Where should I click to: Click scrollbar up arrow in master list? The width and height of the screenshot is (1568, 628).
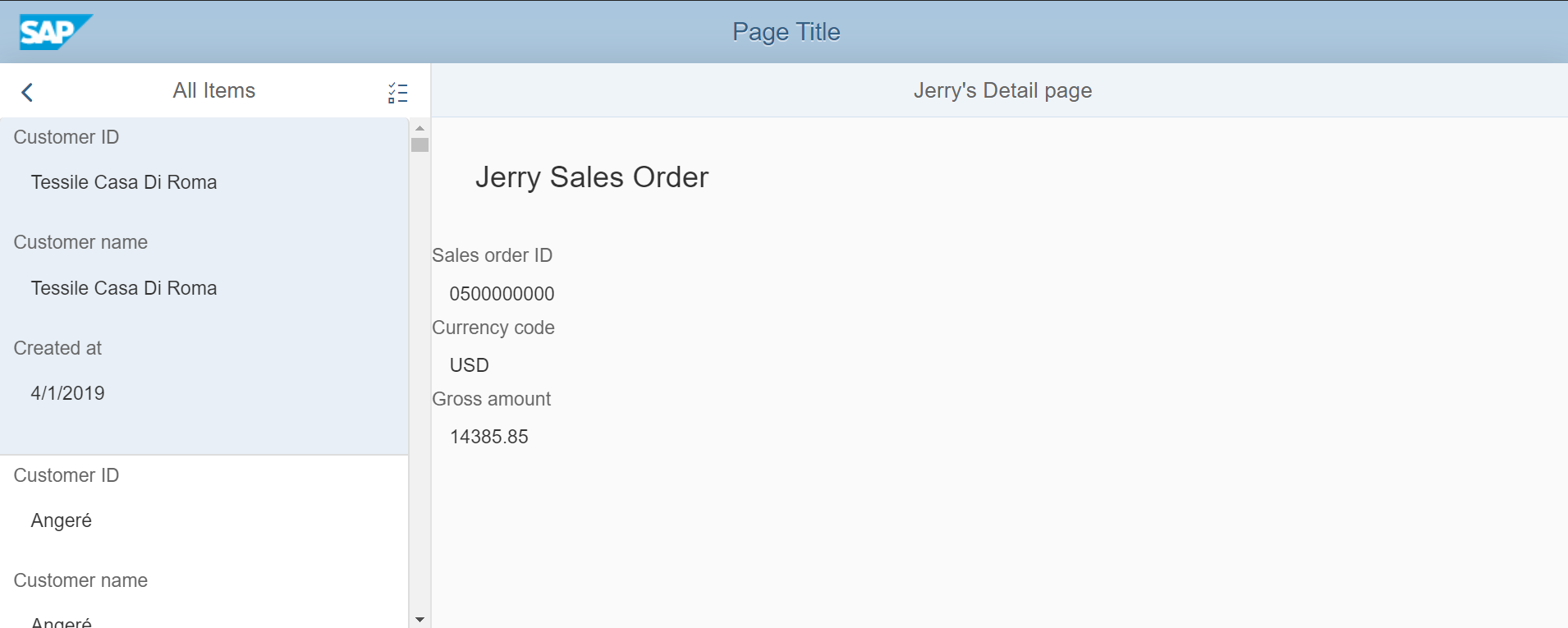coord(420,128)
